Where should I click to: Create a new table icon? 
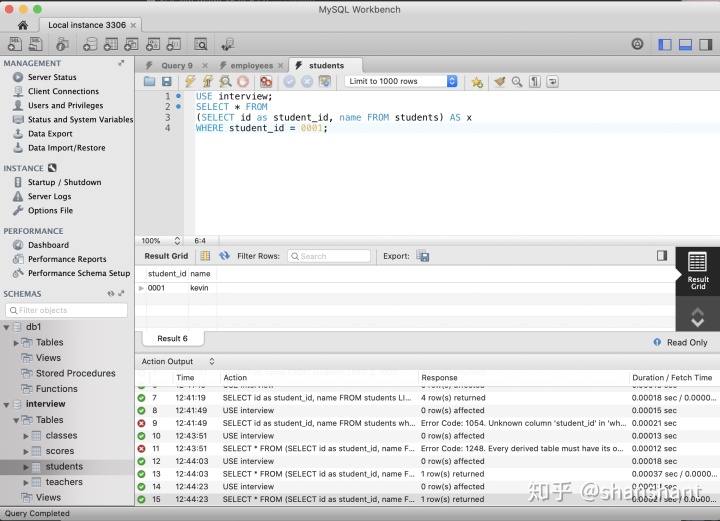click(111, 44)
